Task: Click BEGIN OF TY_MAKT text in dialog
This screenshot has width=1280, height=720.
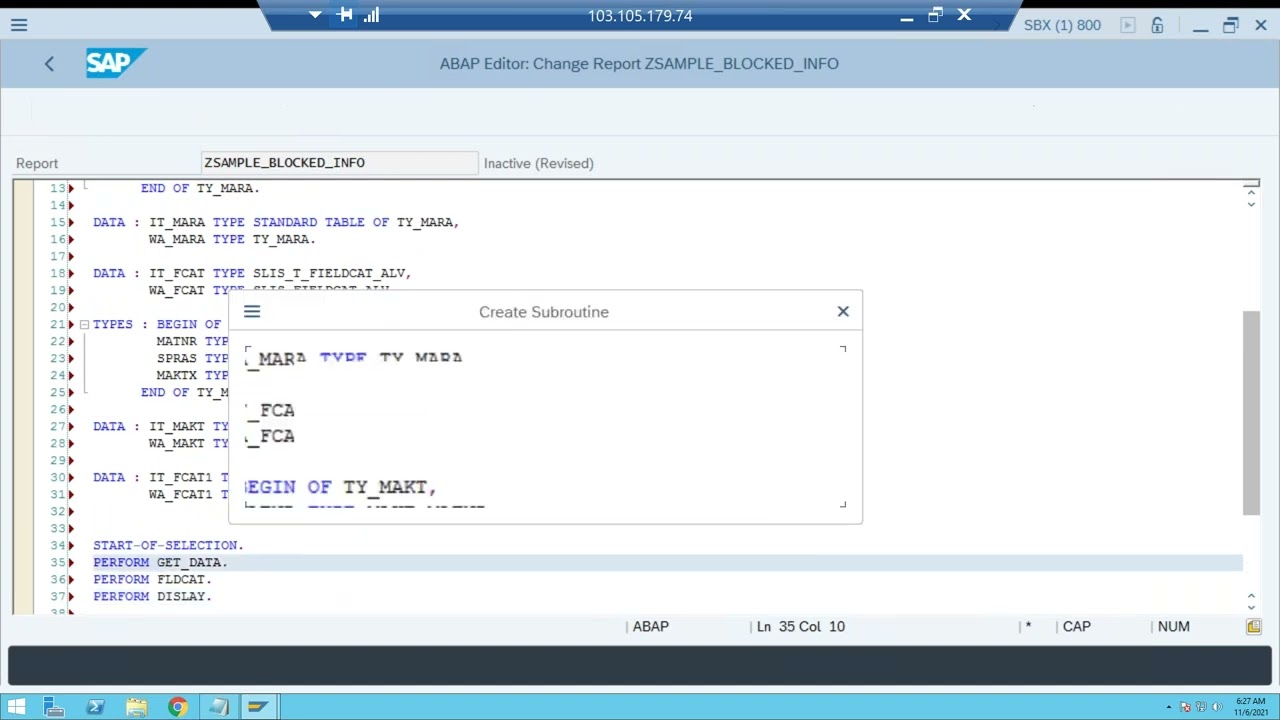Action: (340, 487)
